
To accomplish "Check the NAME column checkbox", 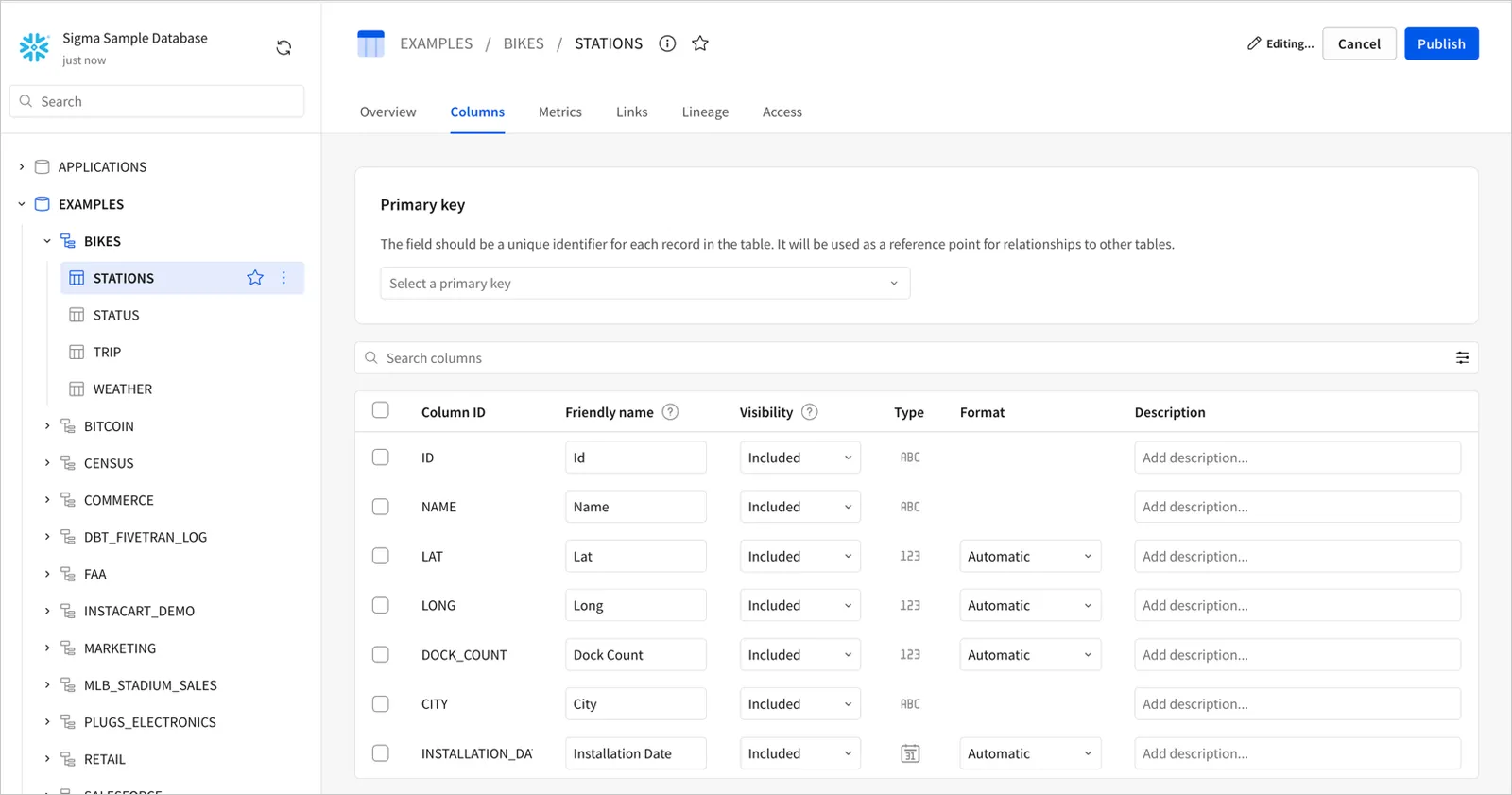I will coord(381,507).
